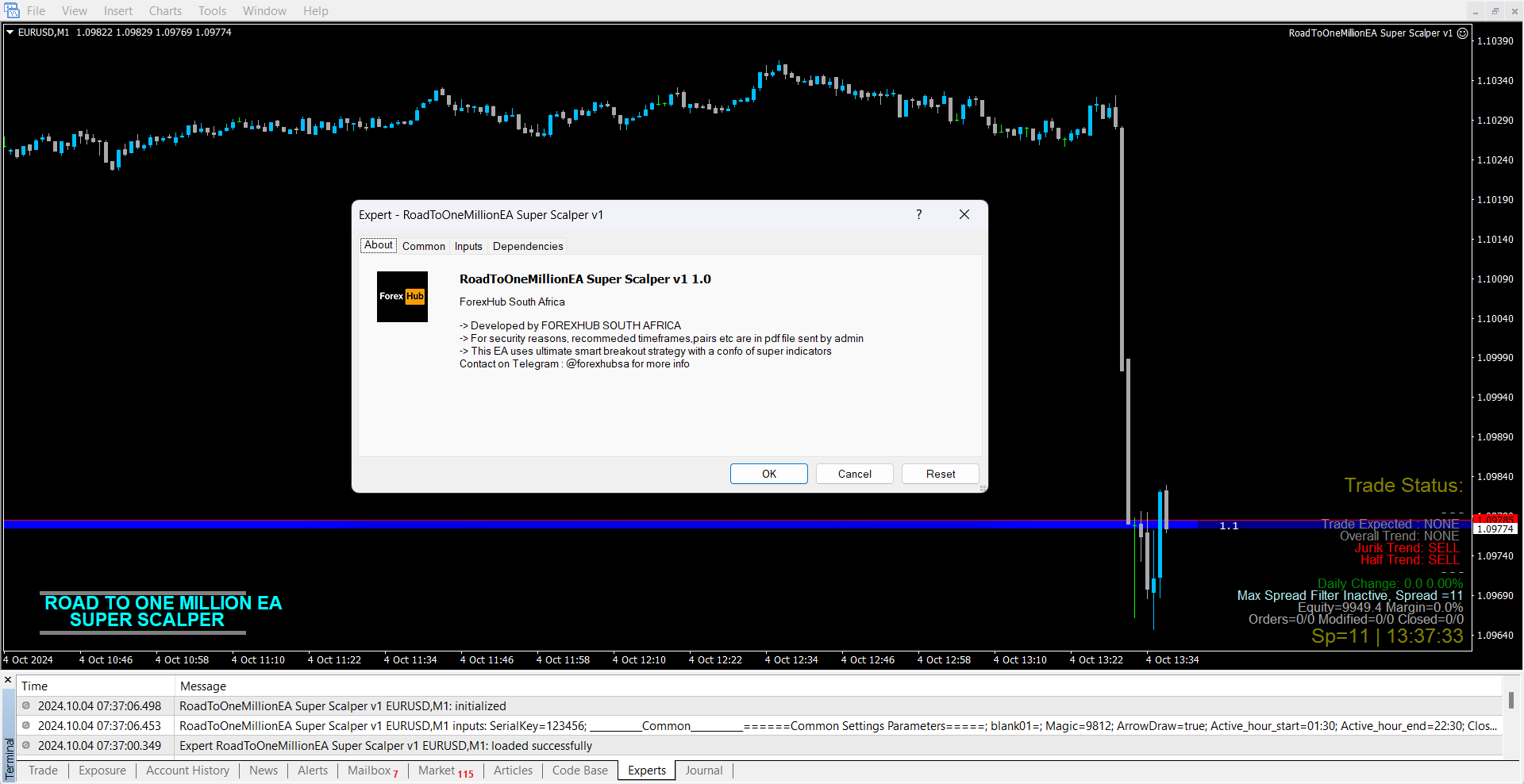
Task: Close the Terminal panel using its x icon
Action: pyautogui.click(x=8, y=680)
